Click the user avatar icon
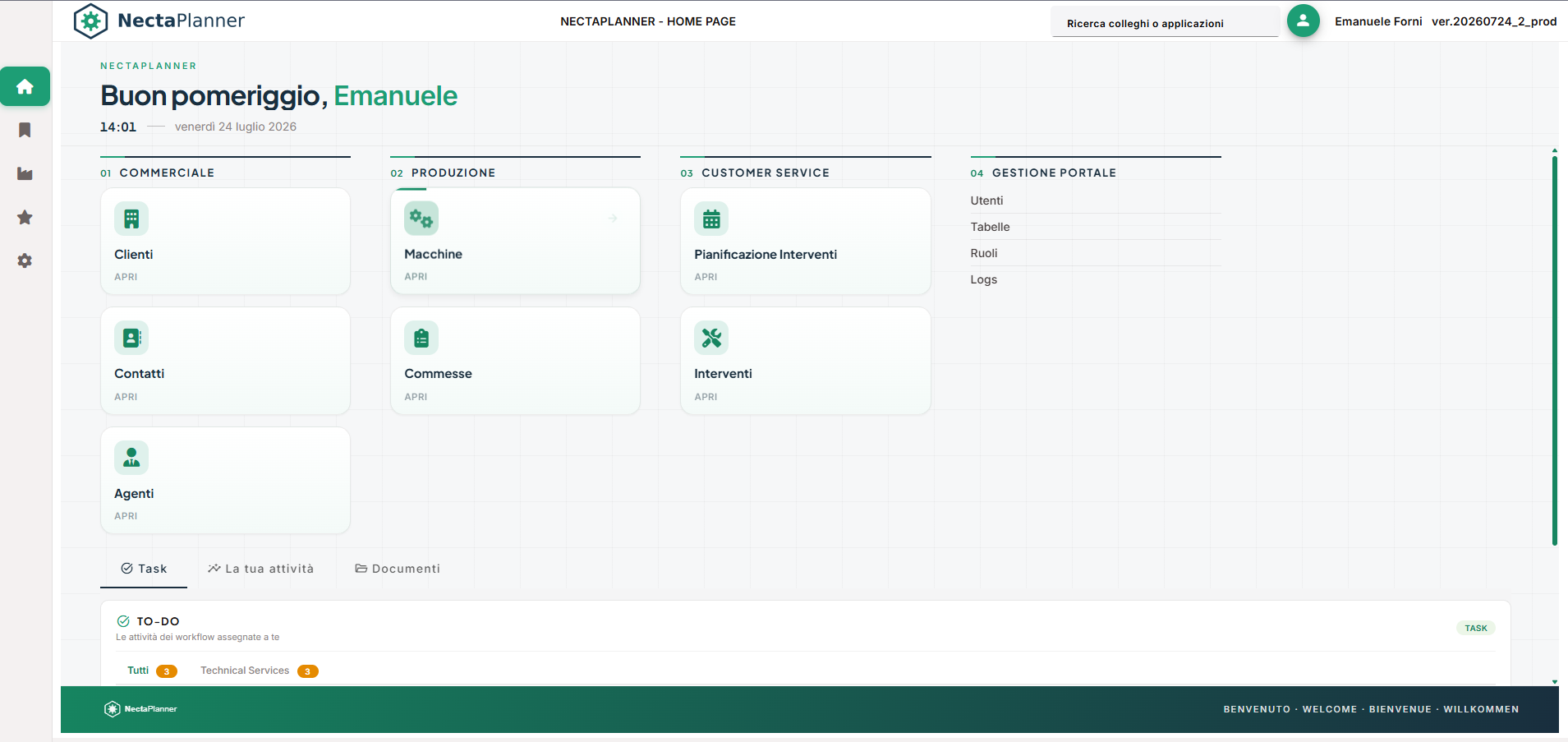This screenshot has width=1568, height=742. [1303, 21]
